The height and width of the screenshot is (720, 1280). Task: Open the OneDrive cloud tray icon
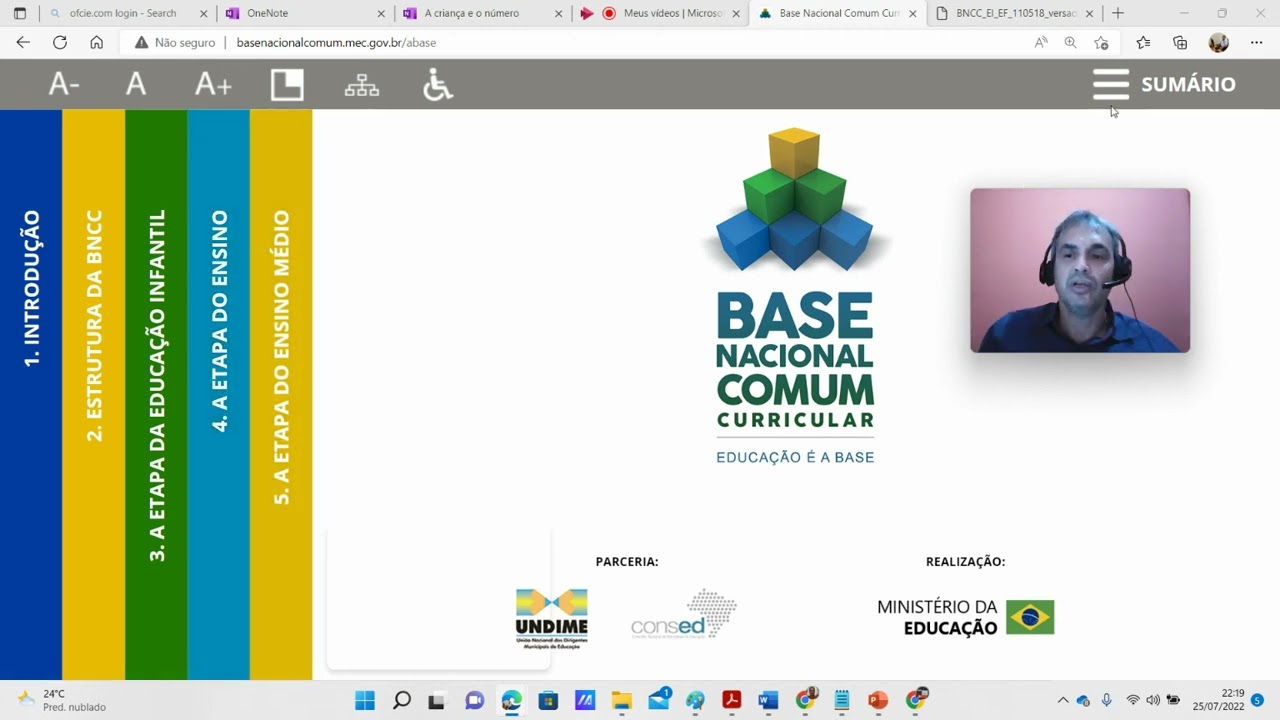1083,700
